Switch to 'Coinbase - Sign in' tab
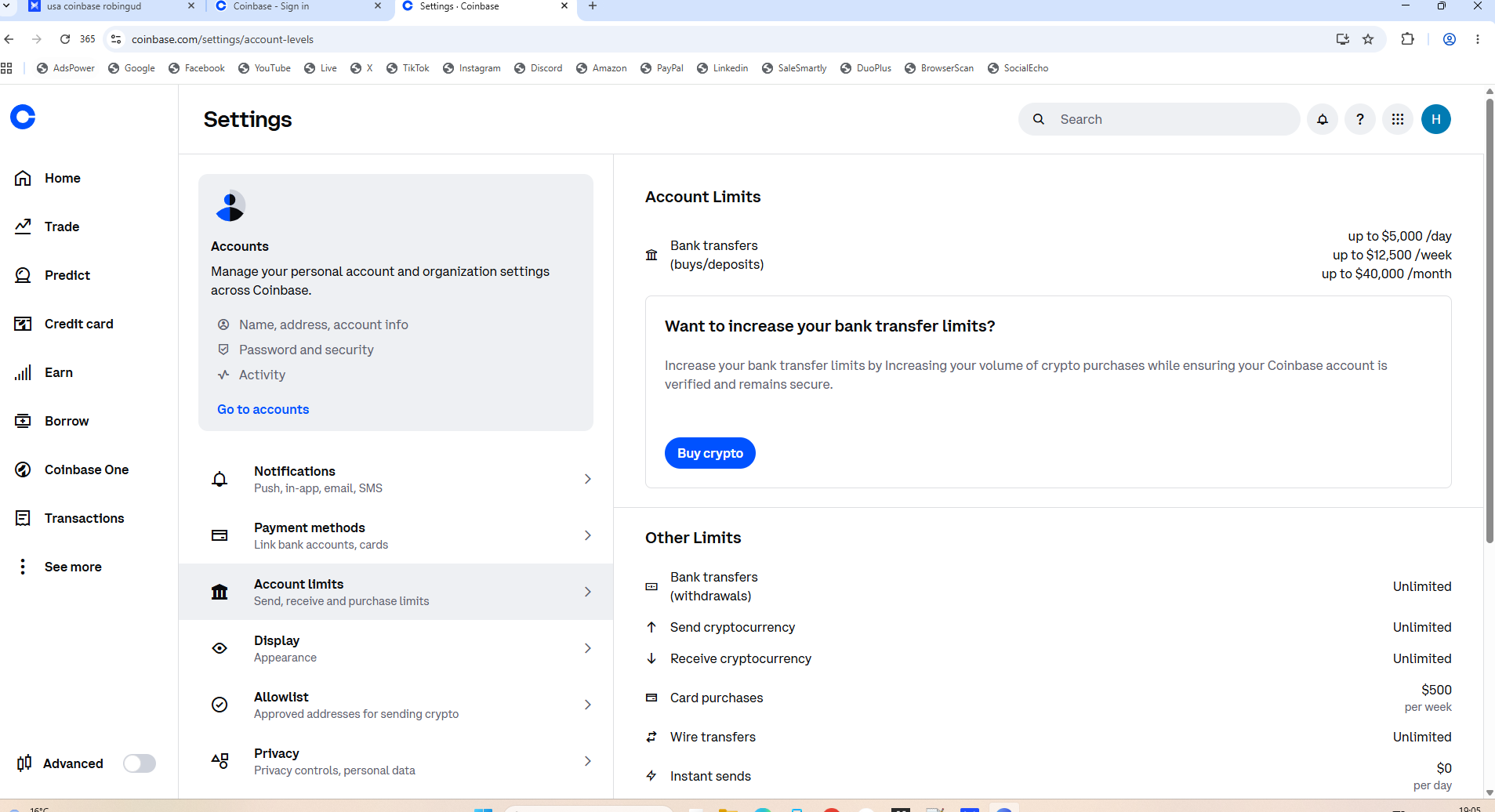Viewport: 1495px width, 812px height. pos(298,6)
